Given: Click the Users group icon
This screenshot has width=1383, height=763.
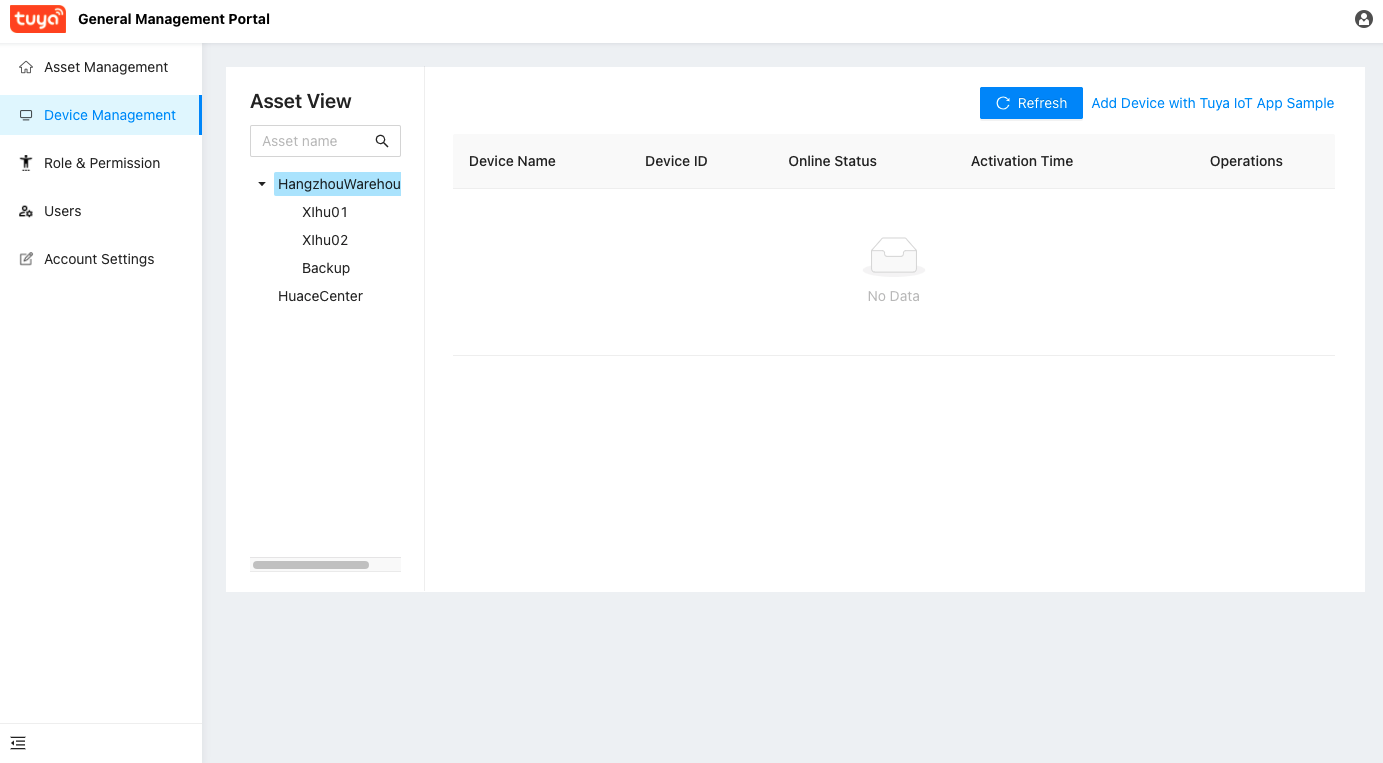Looking at the screenshot, I should coord(26,211).
